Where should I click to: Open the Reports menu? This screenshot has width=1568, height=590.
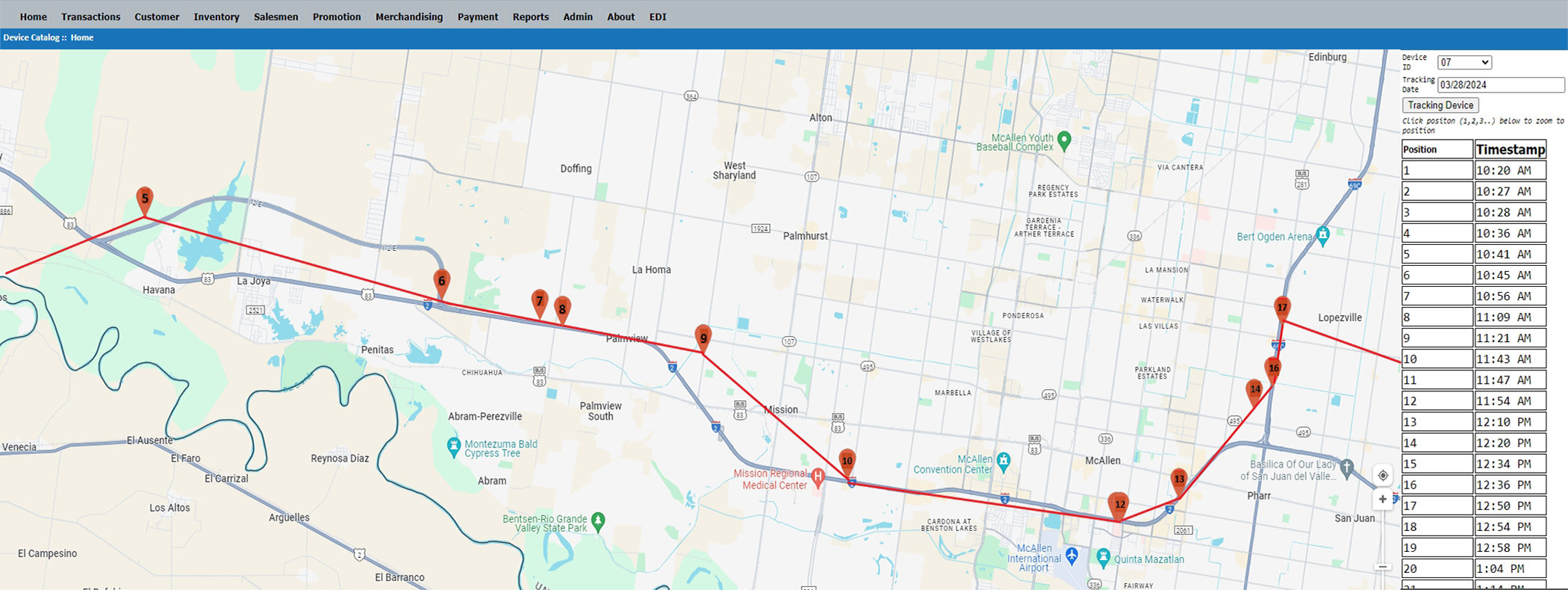point(530,16)
